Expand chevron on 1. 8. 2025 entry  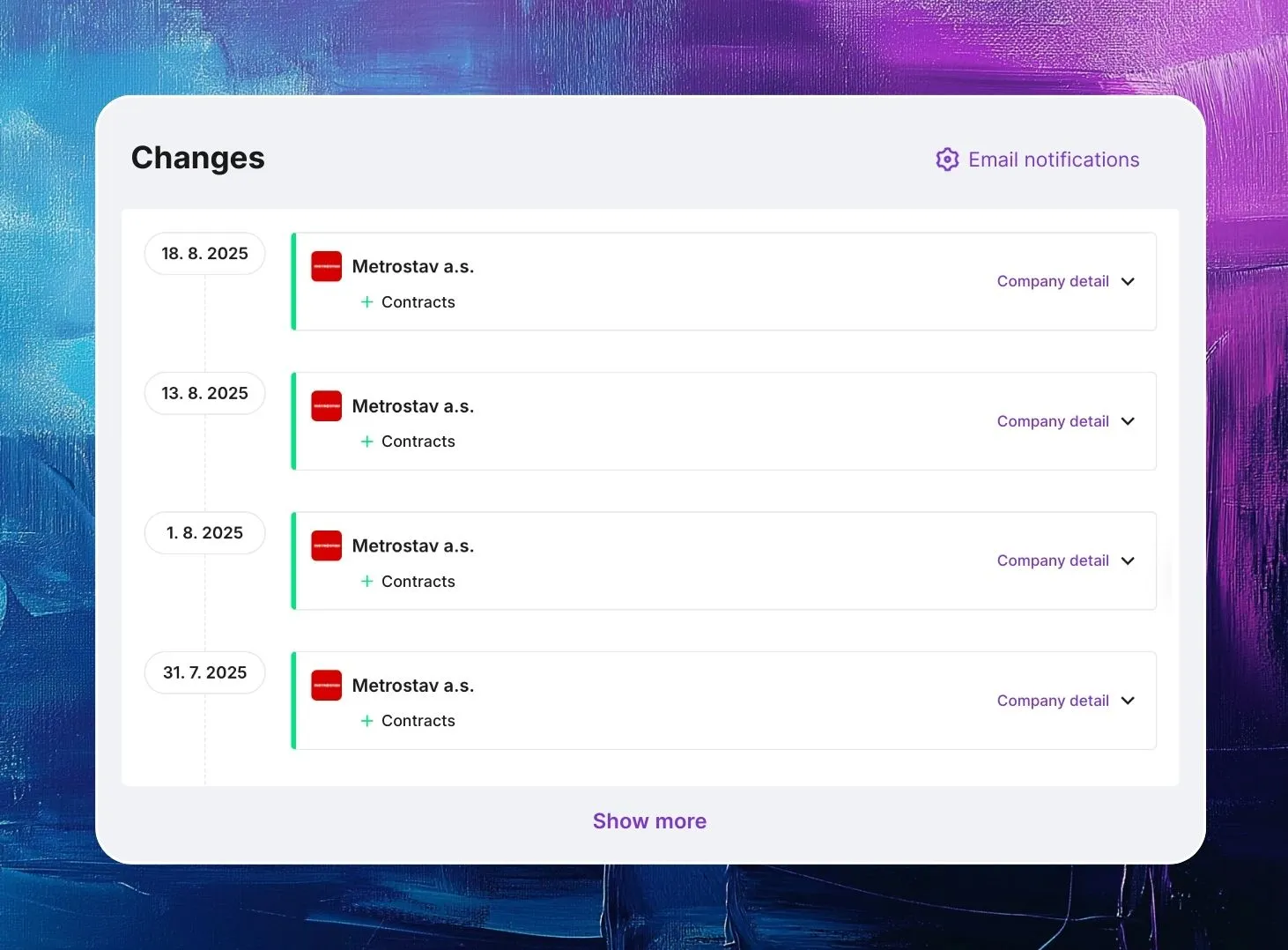point(1128,560)
